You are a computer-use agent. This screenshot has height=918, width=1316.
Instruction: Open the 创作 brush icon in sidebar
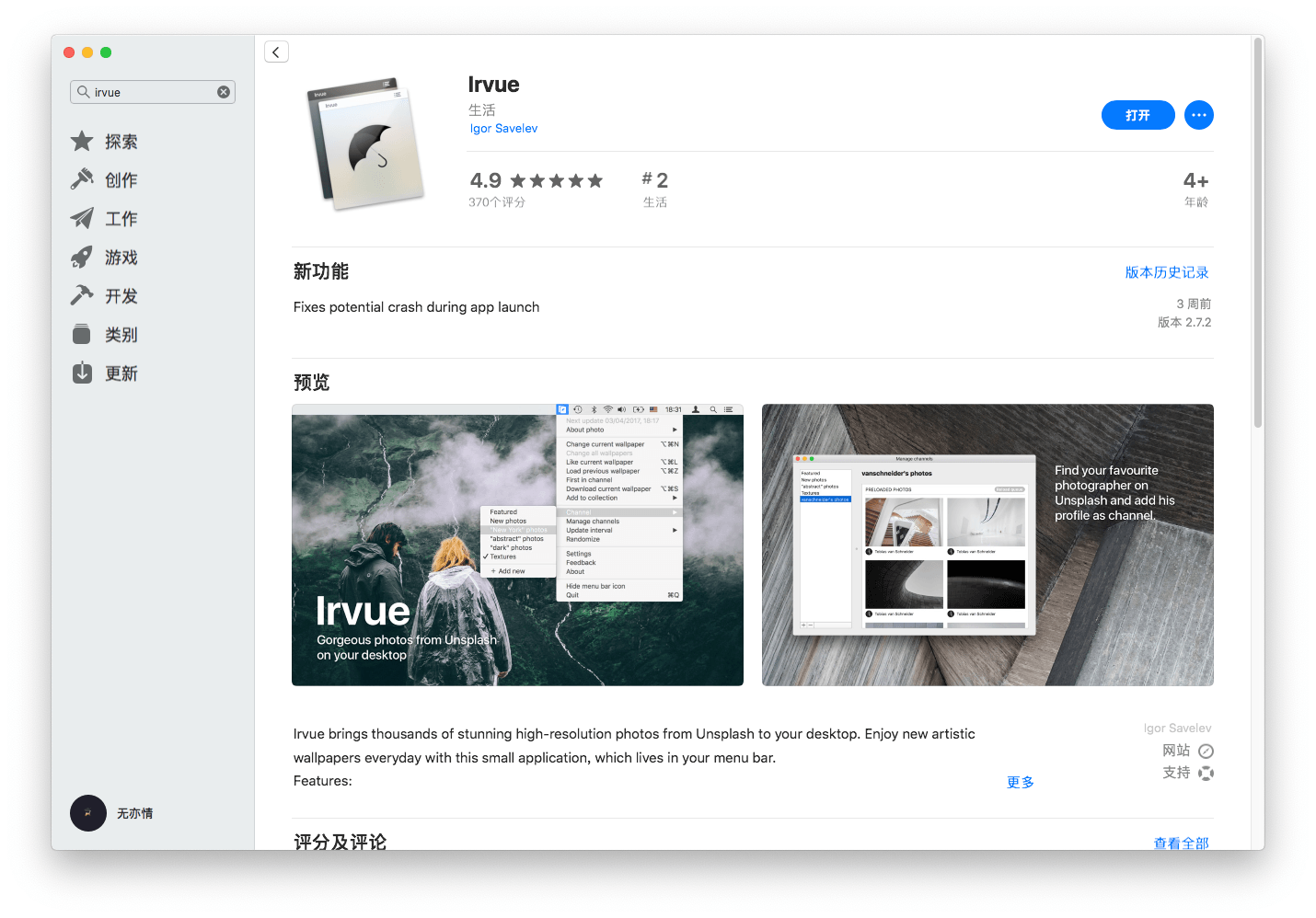(x=82, y=179)
